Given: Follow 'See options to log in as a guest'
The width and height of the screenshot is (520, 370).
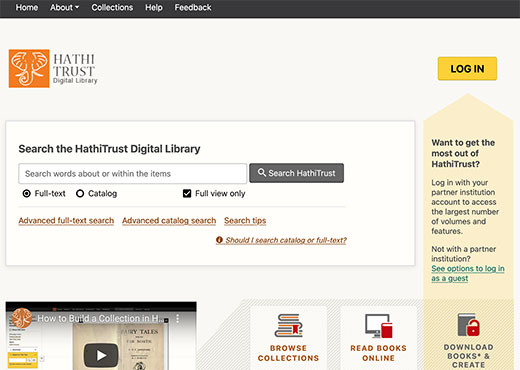Looking at the screenshot, I should coord(468,273).
